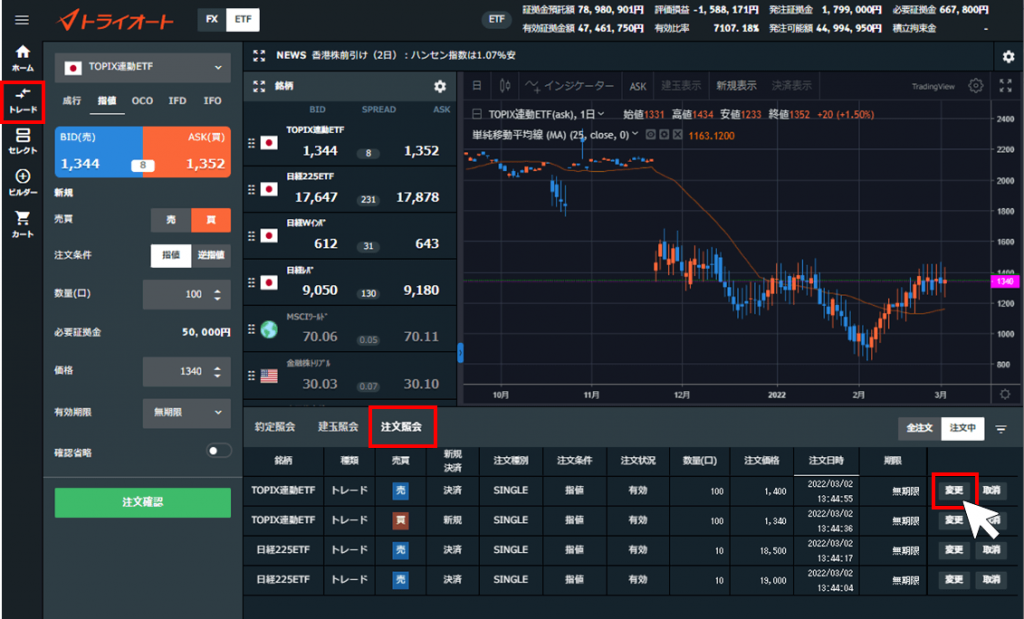Screen dimensions: 1024x619
Task: Open settings of the 単純移動平均線 indicator
Action: point(664,135)
